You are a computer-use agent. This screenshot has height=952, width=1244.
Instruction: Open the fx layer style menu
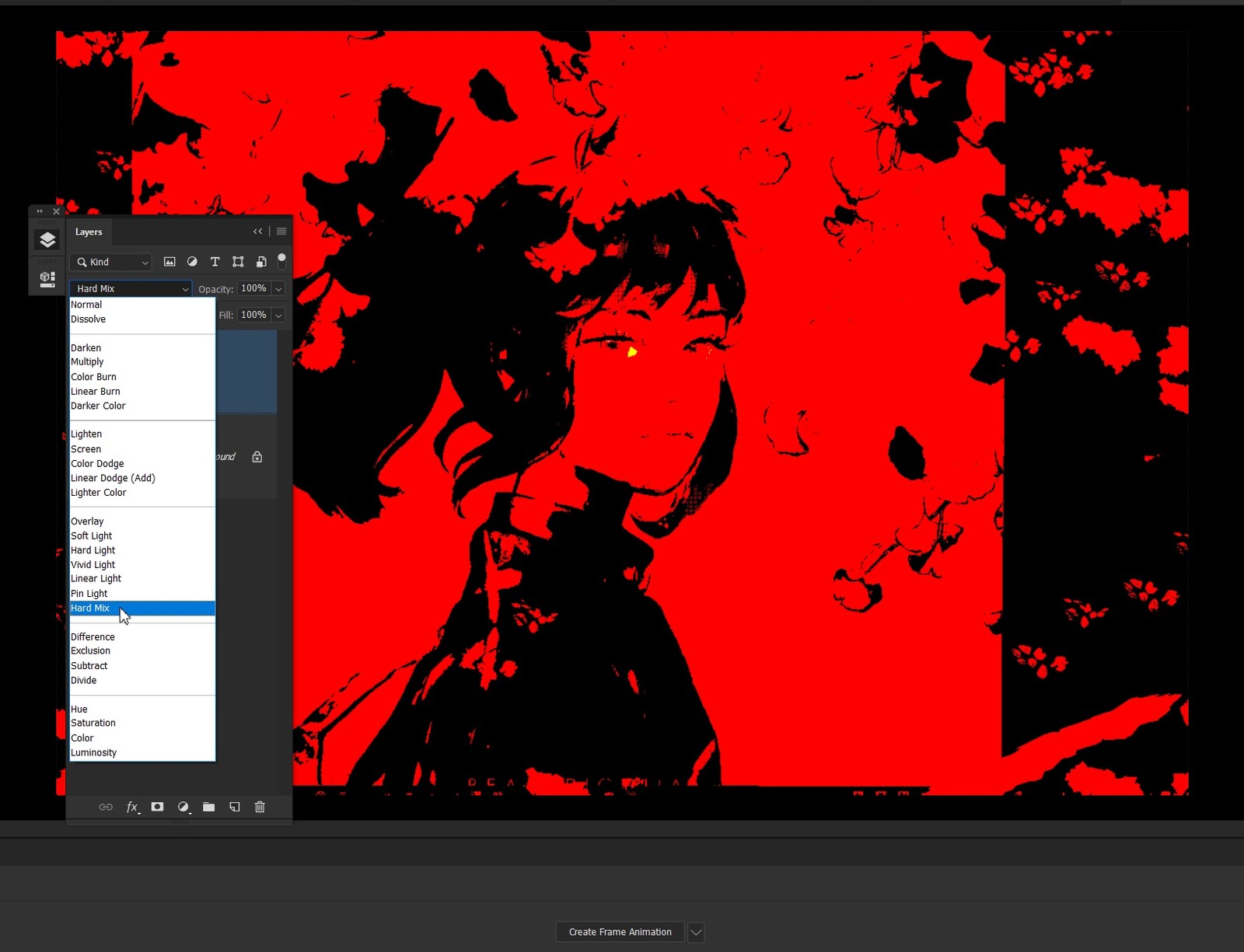point(133,807)
